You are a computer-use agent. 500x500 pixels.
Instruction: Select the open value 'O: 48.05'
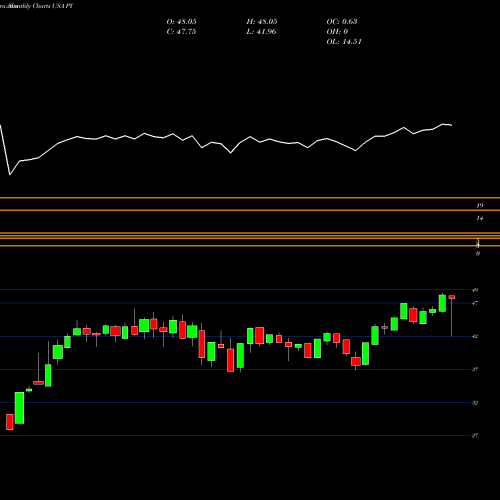(x=181, y=22)
